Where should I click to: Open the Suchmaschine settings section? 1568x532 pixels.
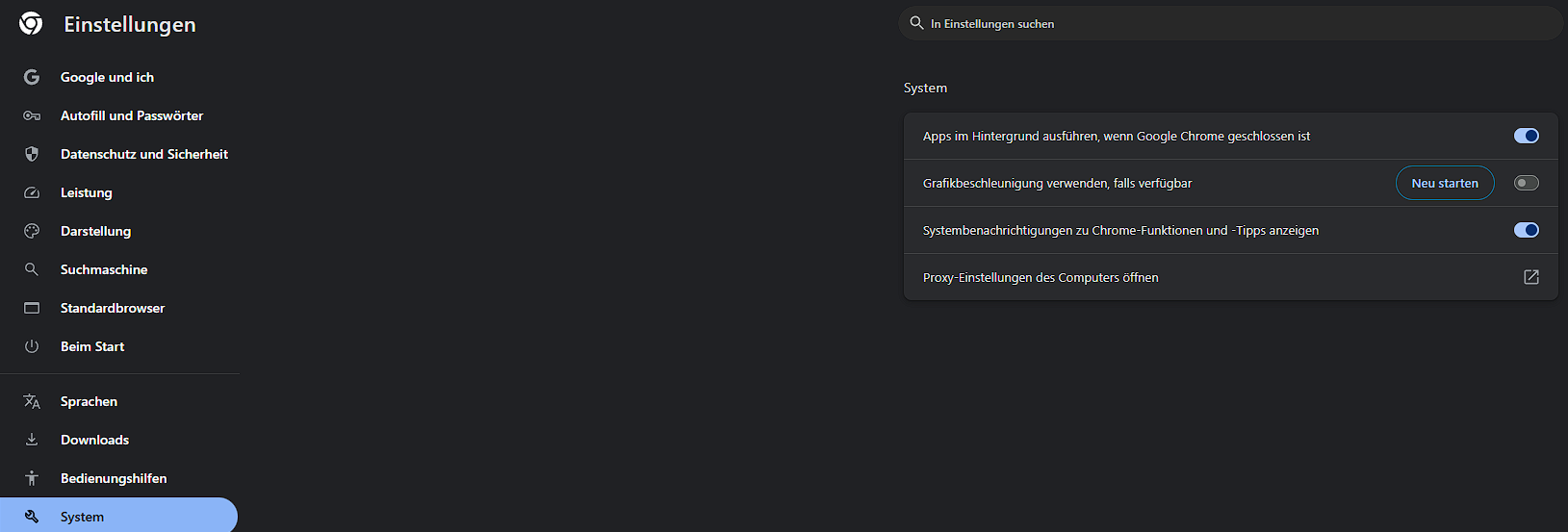(104, 269)
